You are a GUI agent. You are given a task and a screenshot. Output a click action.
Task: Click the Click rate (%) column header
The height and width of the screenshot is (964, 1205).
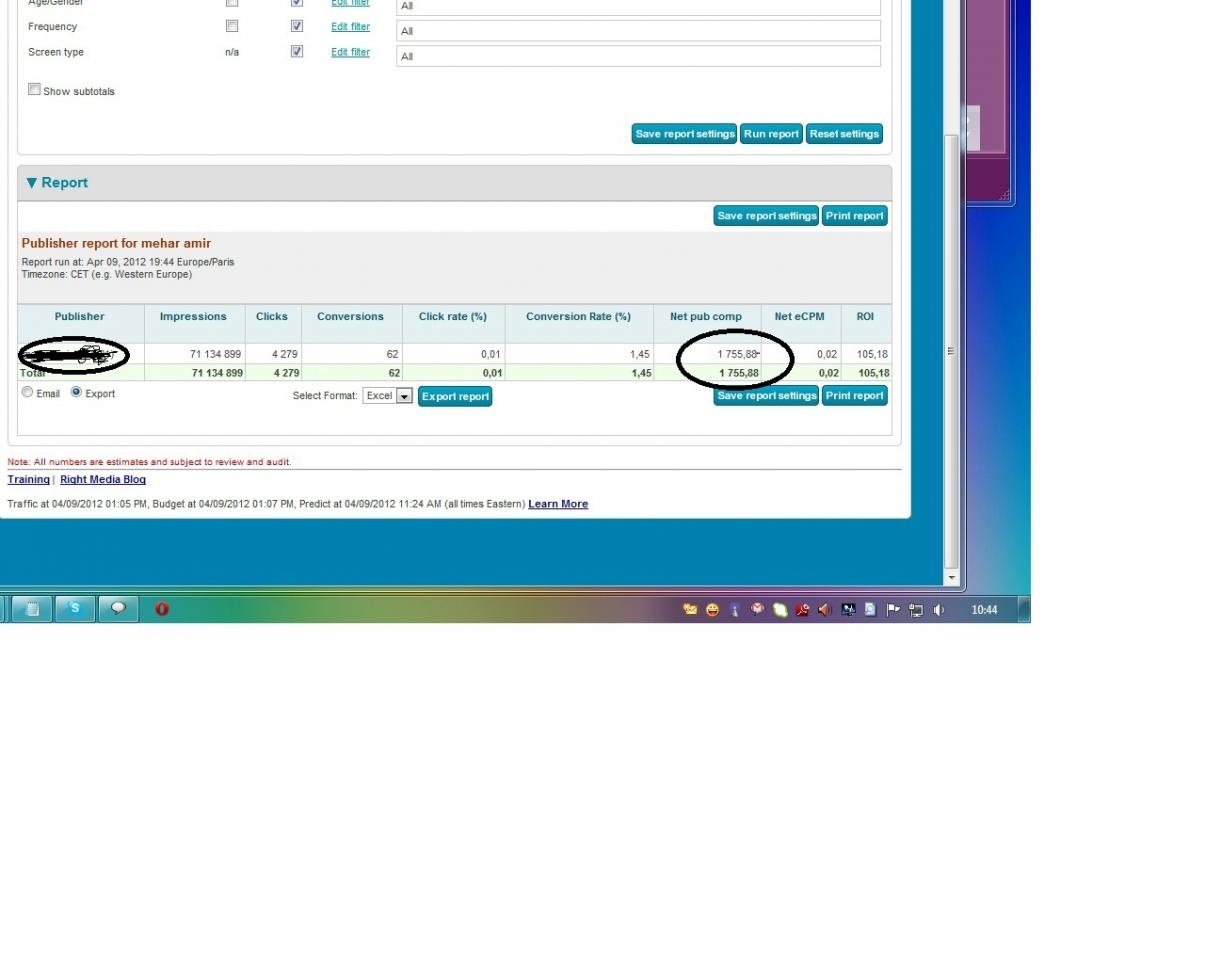pos(453,317)
